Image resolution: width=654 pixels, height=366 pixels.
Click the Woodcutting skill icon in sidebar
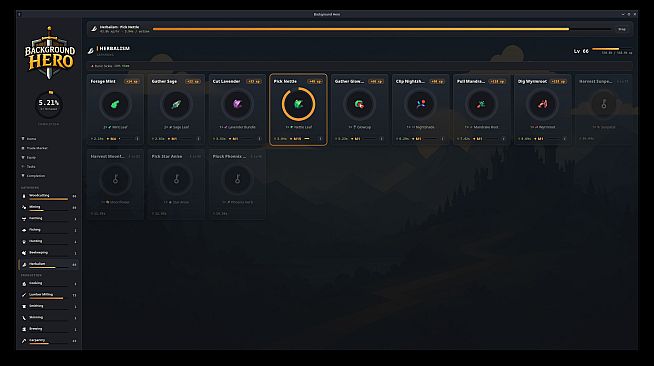coord(24,196)
